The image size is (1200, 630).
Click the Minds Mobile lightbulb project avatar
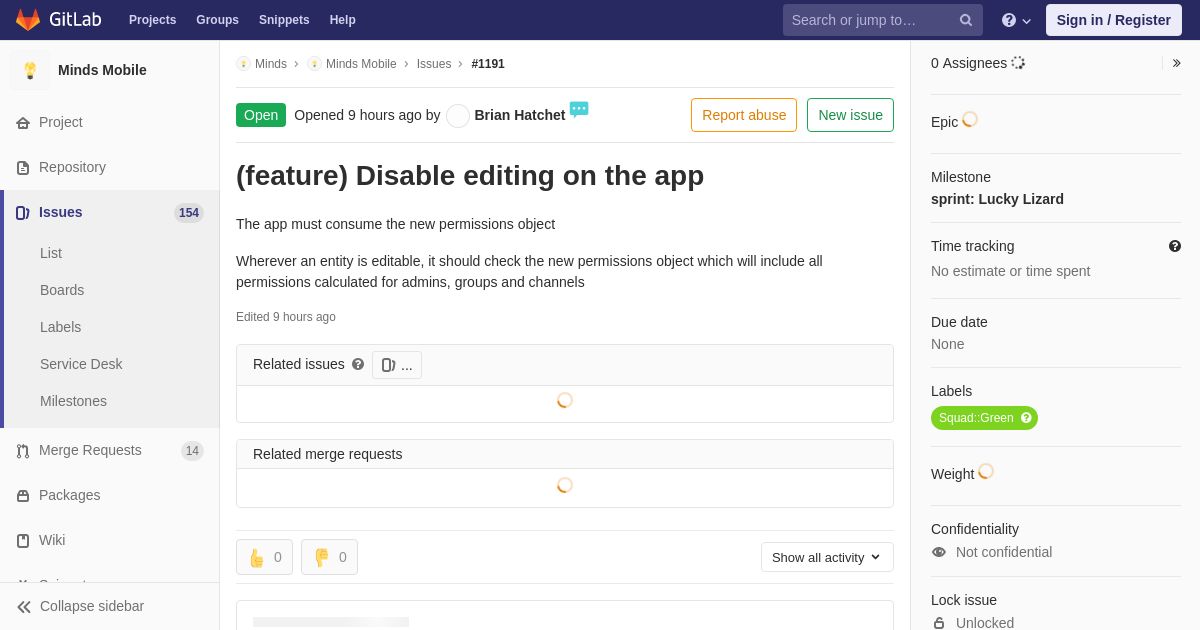pos(30,70)
